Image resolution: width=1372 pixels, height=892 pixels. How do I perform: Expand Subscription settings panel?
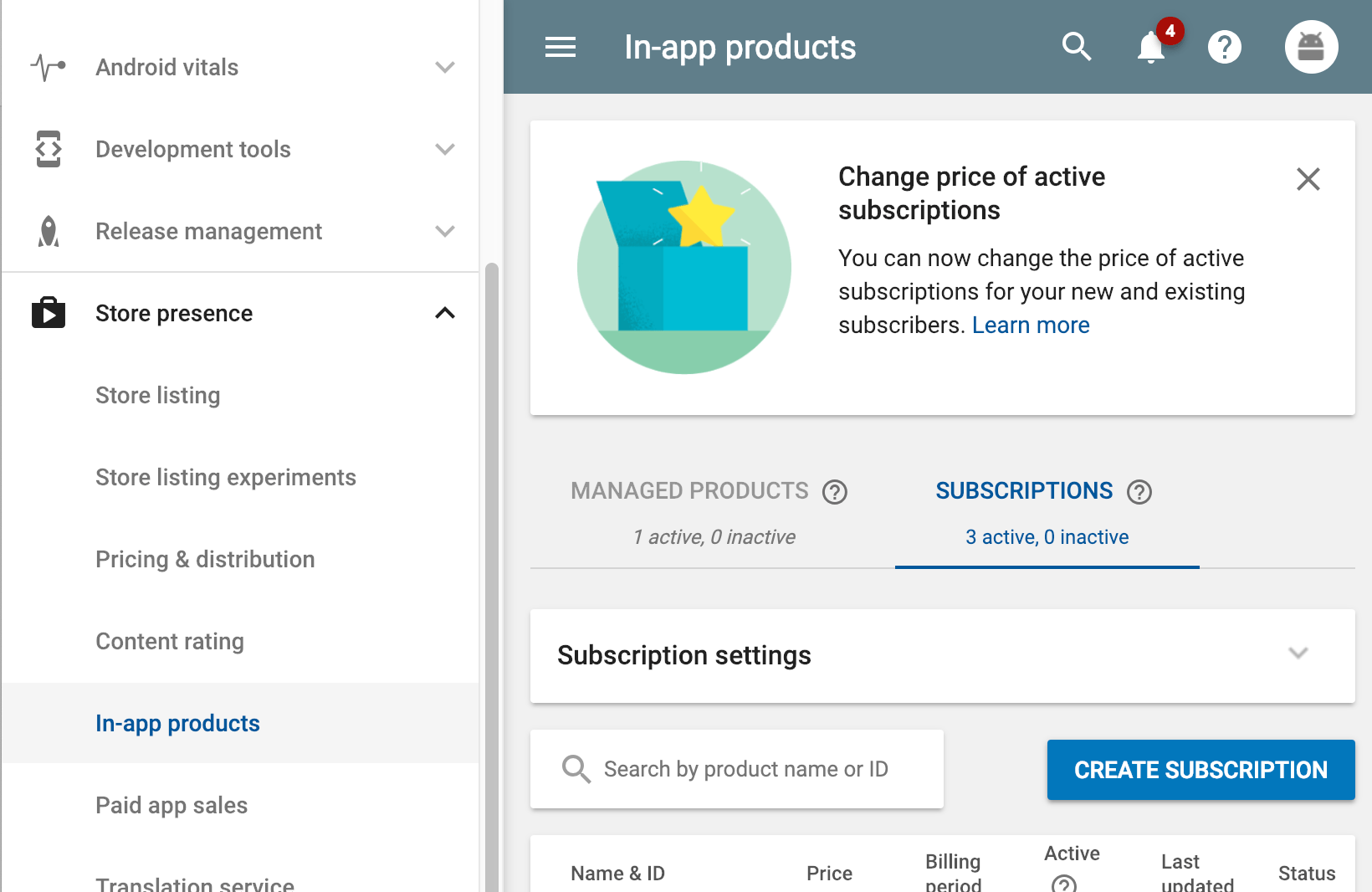[x=1298, y=654]
